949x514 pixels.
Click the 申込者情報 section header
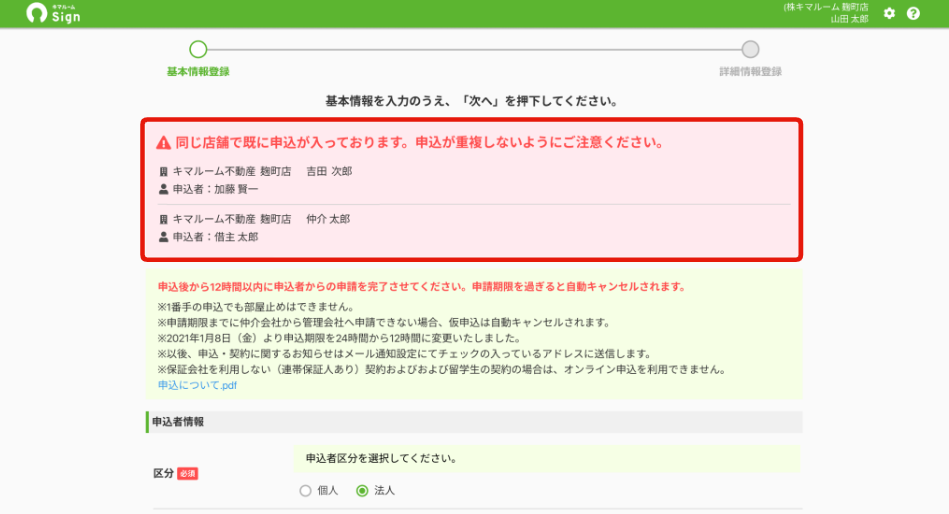pos(474,422)
